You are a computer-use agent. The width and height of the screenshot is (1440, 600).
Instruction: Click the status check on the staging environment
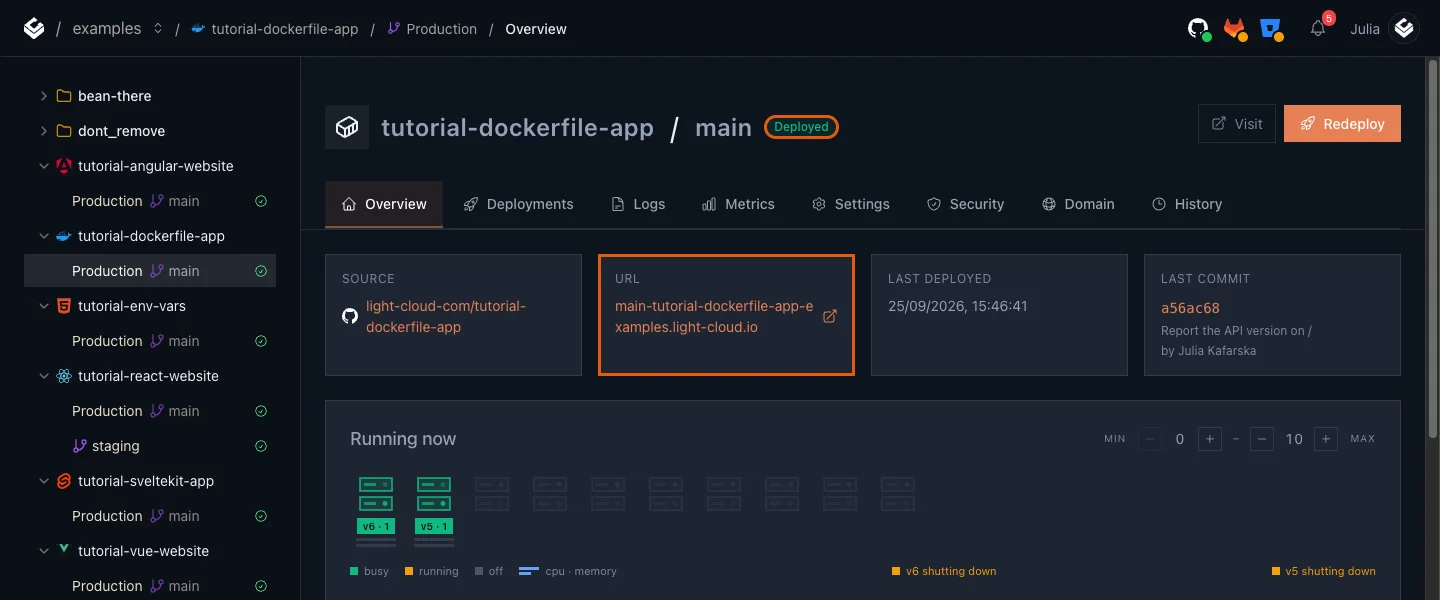point(261,446)
